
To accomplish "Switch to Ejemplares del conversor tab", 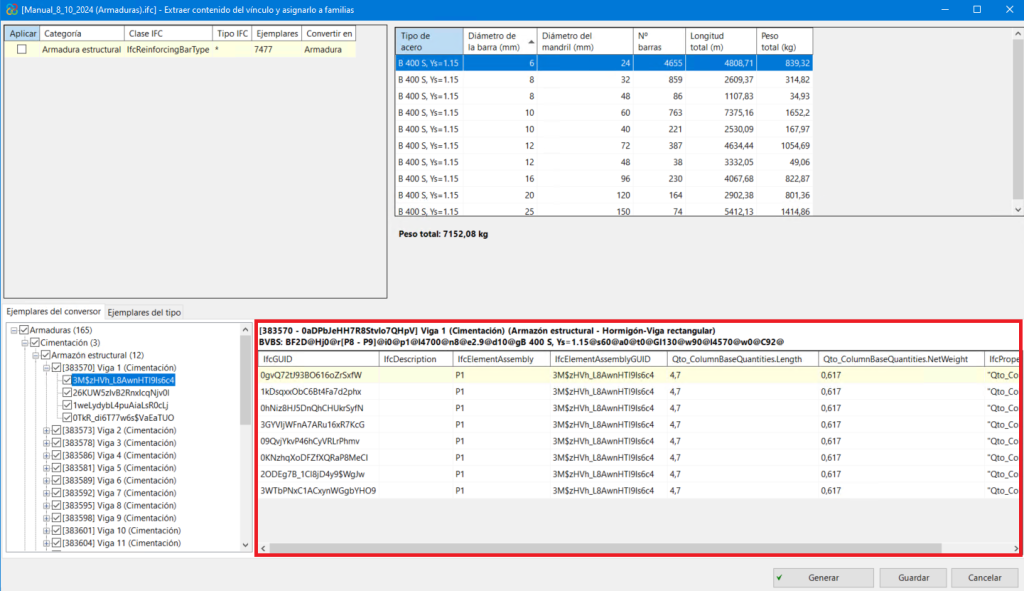I will 54,311.
